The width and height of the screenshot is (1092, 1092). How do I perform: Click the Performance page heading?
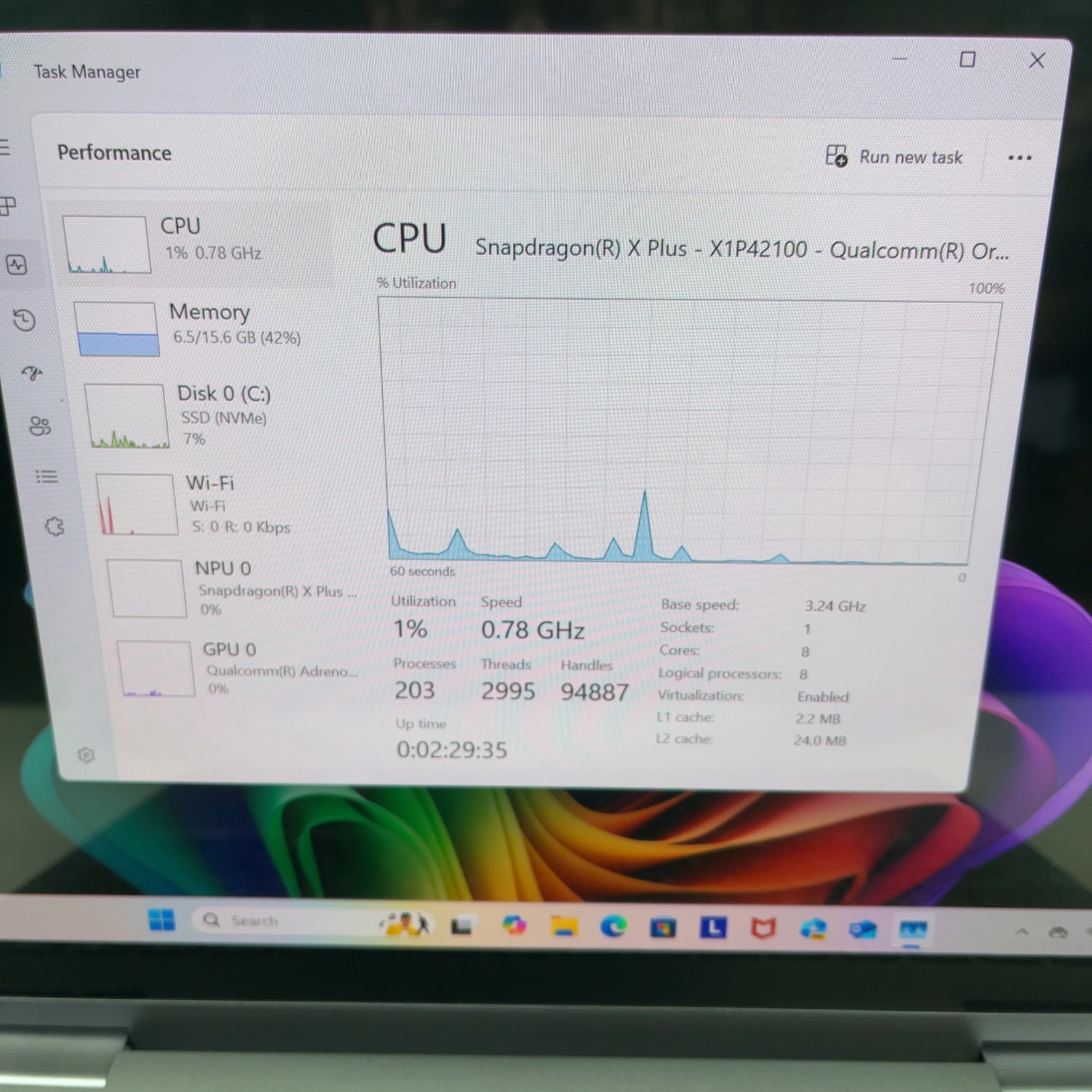click(x=114, y=153)
